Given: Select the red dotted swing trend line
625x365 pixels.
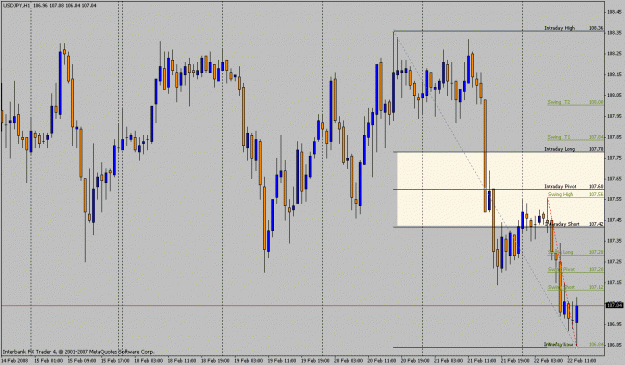Looking at the screenshot, I should (x=562, y=271).
